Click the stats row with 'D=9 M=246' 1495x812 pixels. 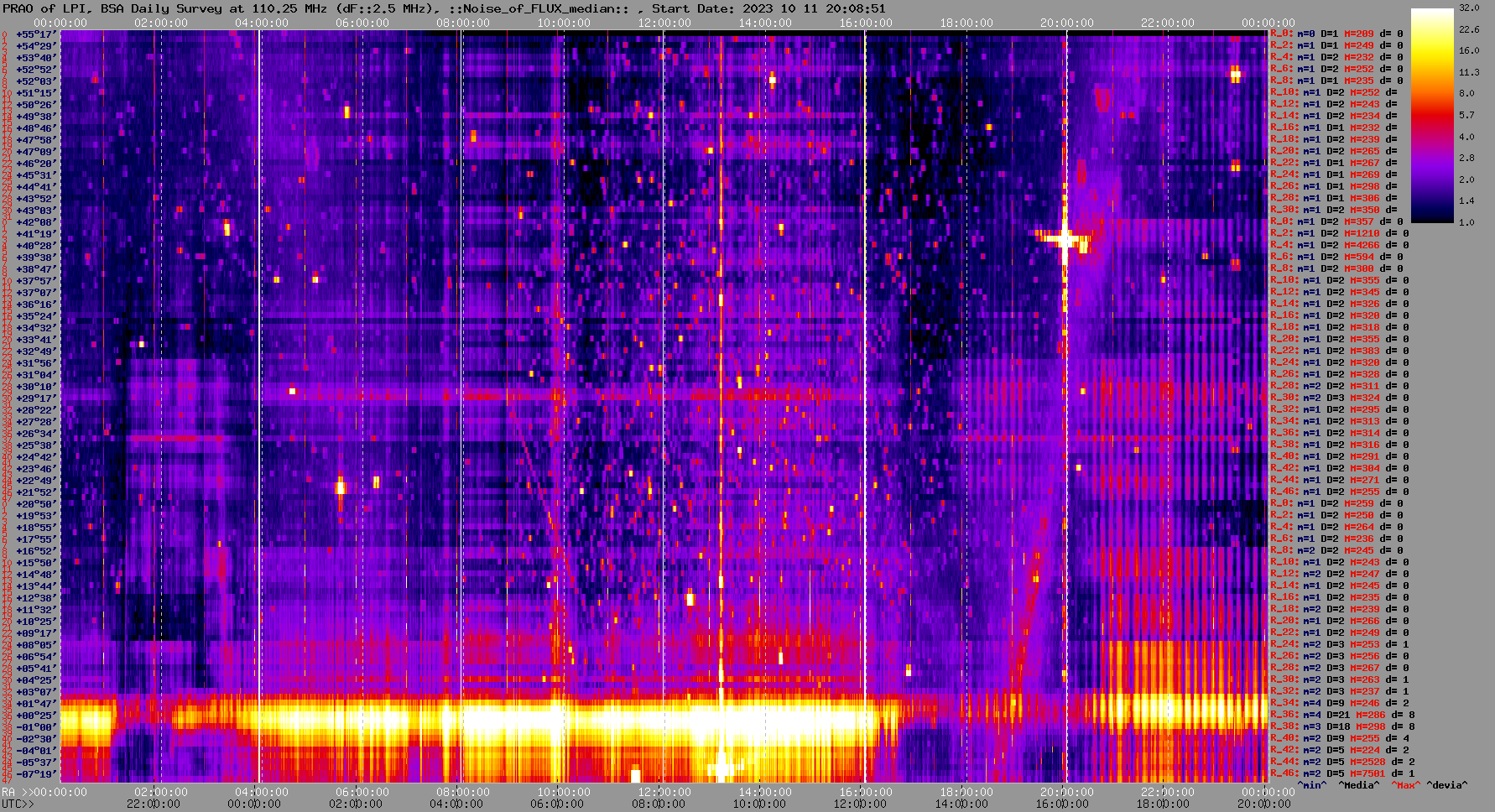1340,704
